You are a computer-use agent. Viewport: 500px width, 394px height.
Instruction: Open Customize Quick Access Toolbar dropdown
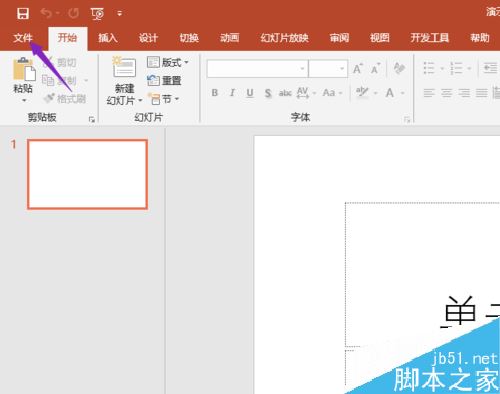(119, 14)
